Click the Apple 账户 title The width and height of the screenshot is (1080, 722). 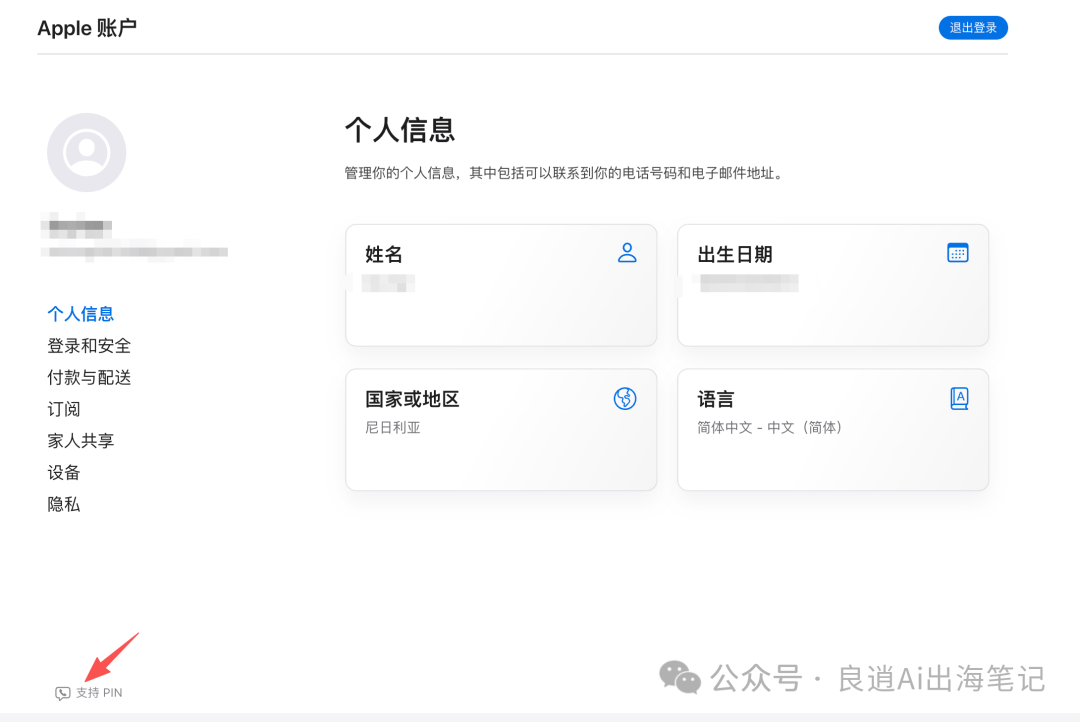[x=87, y=28]
